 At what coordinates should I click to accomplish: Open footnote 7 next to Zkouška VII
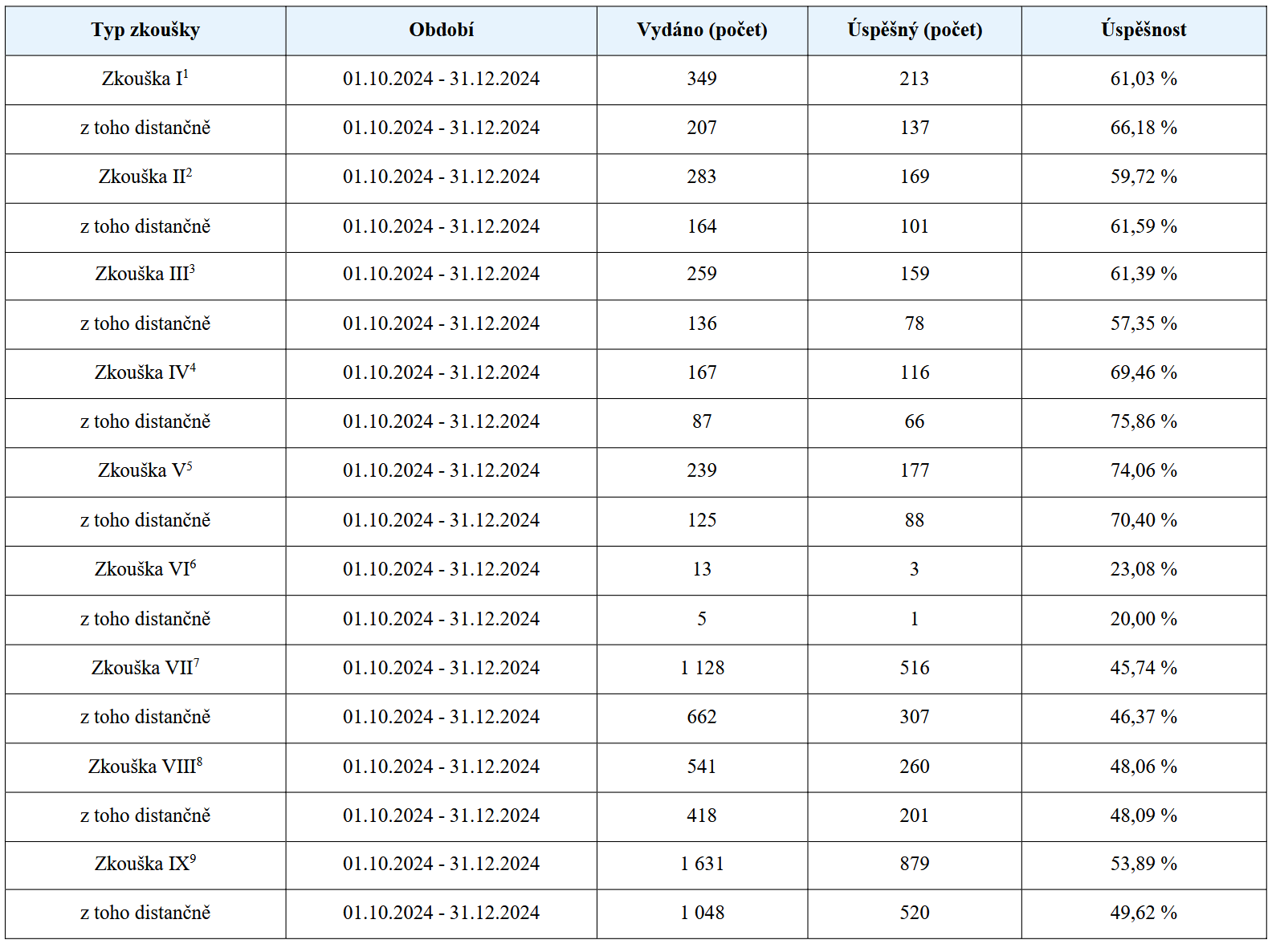pos(197,662)
